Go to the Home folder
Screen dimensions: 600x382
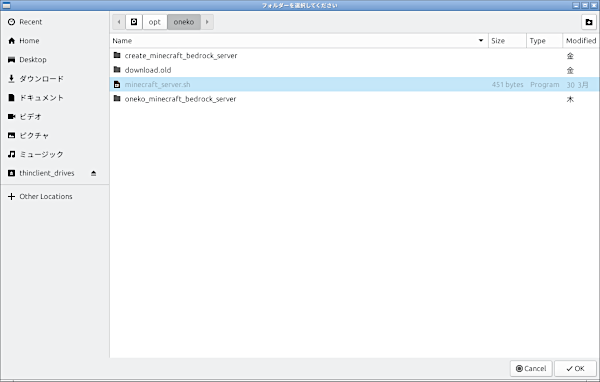[55, 41]
